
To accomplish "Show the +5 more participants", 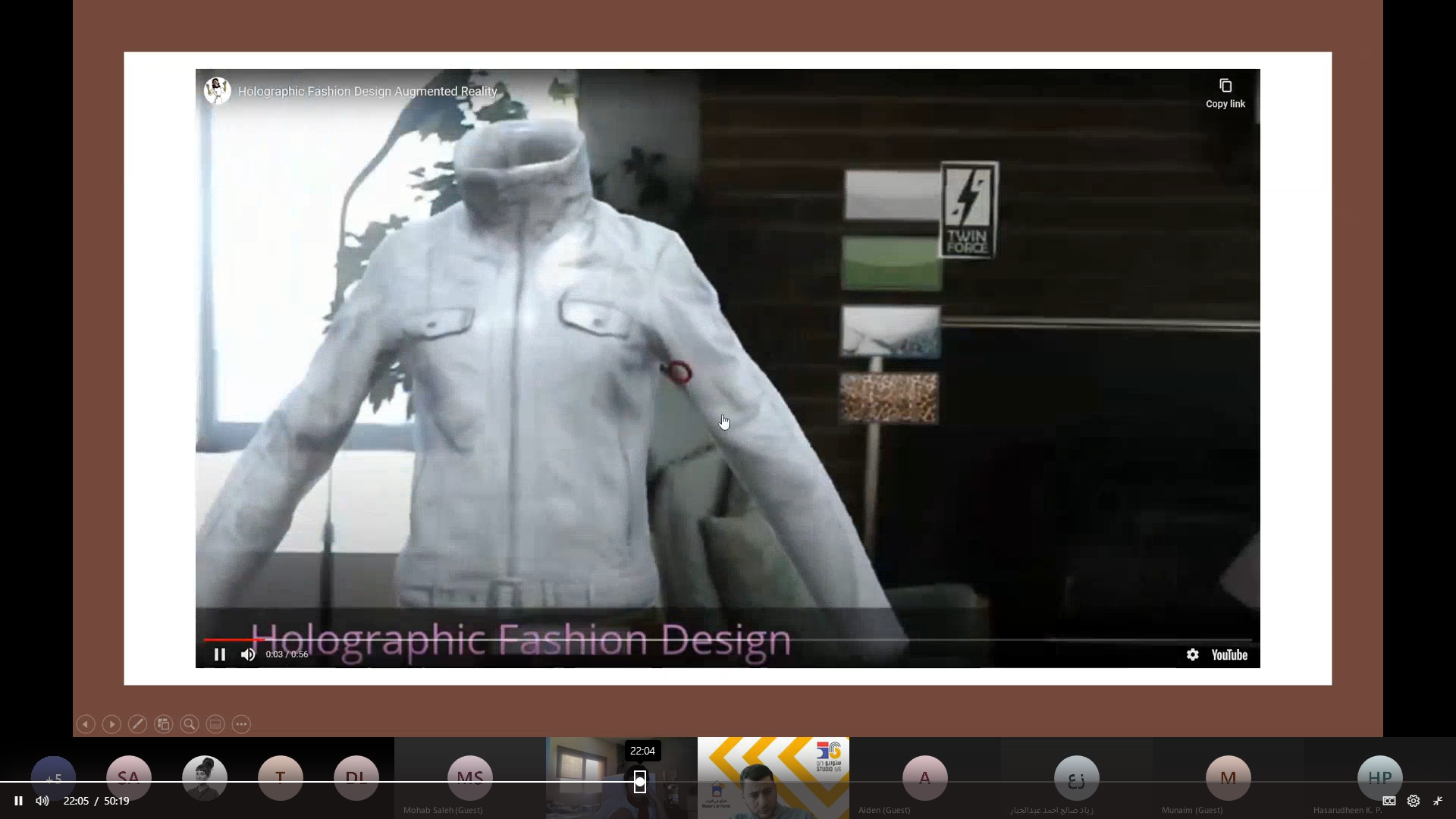I will point(53,778).
